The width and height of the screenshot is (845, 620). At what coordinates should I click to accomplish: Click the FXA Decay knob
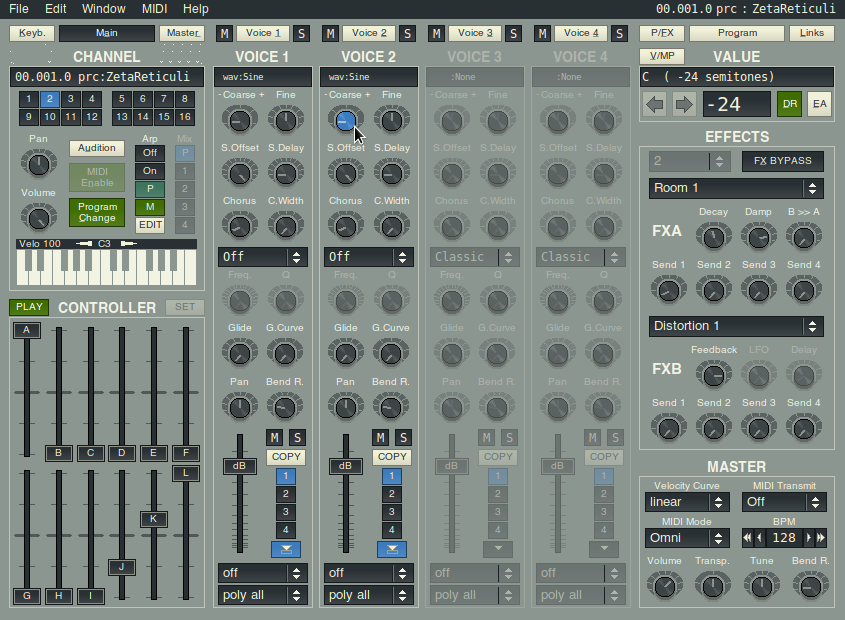tap(713, 237)
